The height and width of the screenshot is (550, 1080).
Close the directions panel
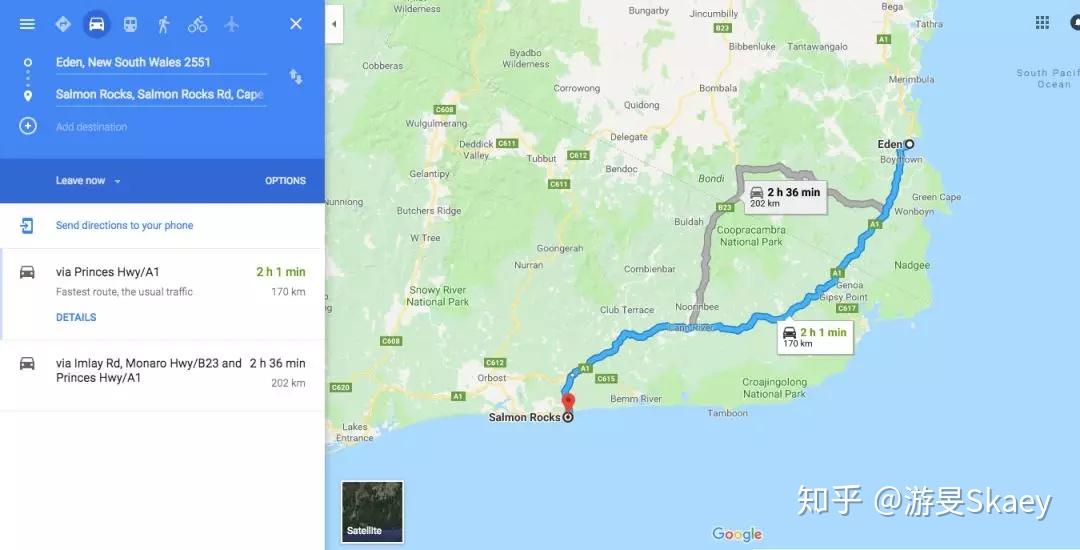pyautogui.click(x=295, y=24)
